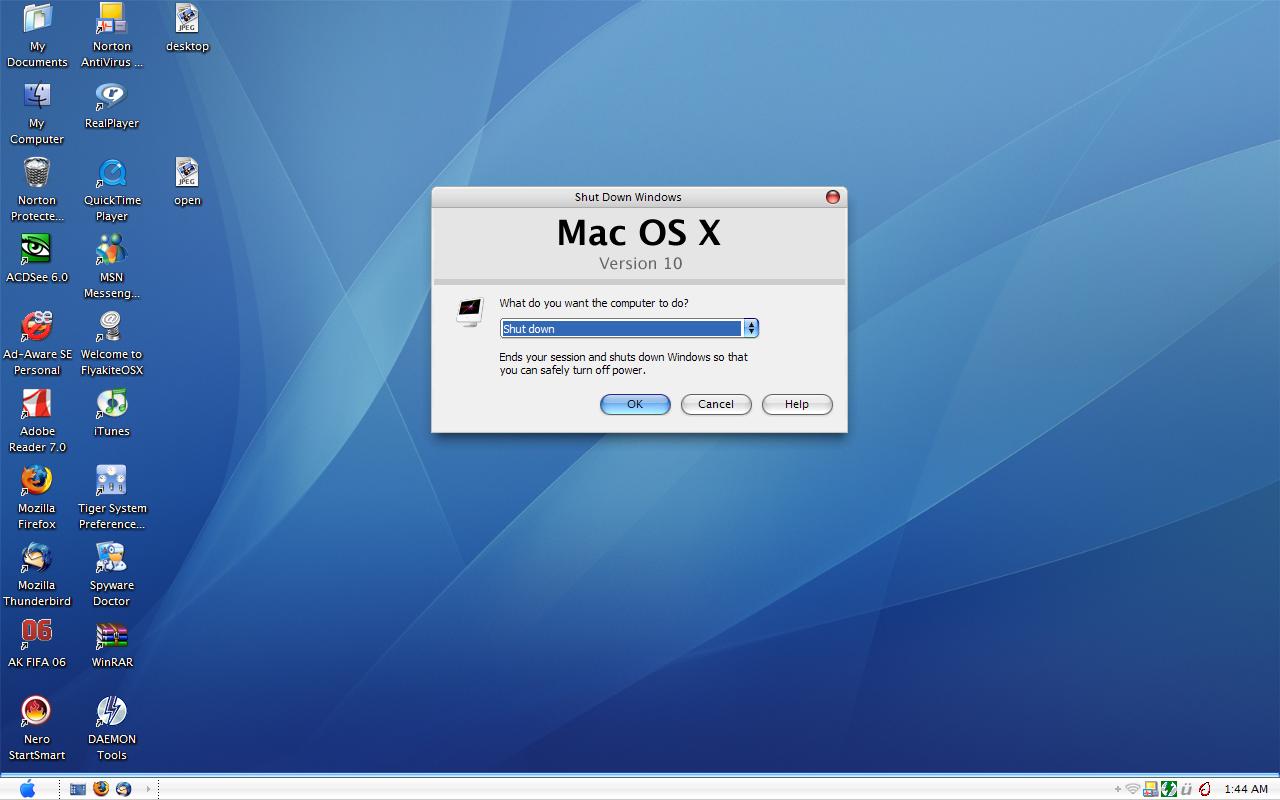Open DAEMON Tools desktop shortcut
The image size is (1280, 800).
click(112, 729)
